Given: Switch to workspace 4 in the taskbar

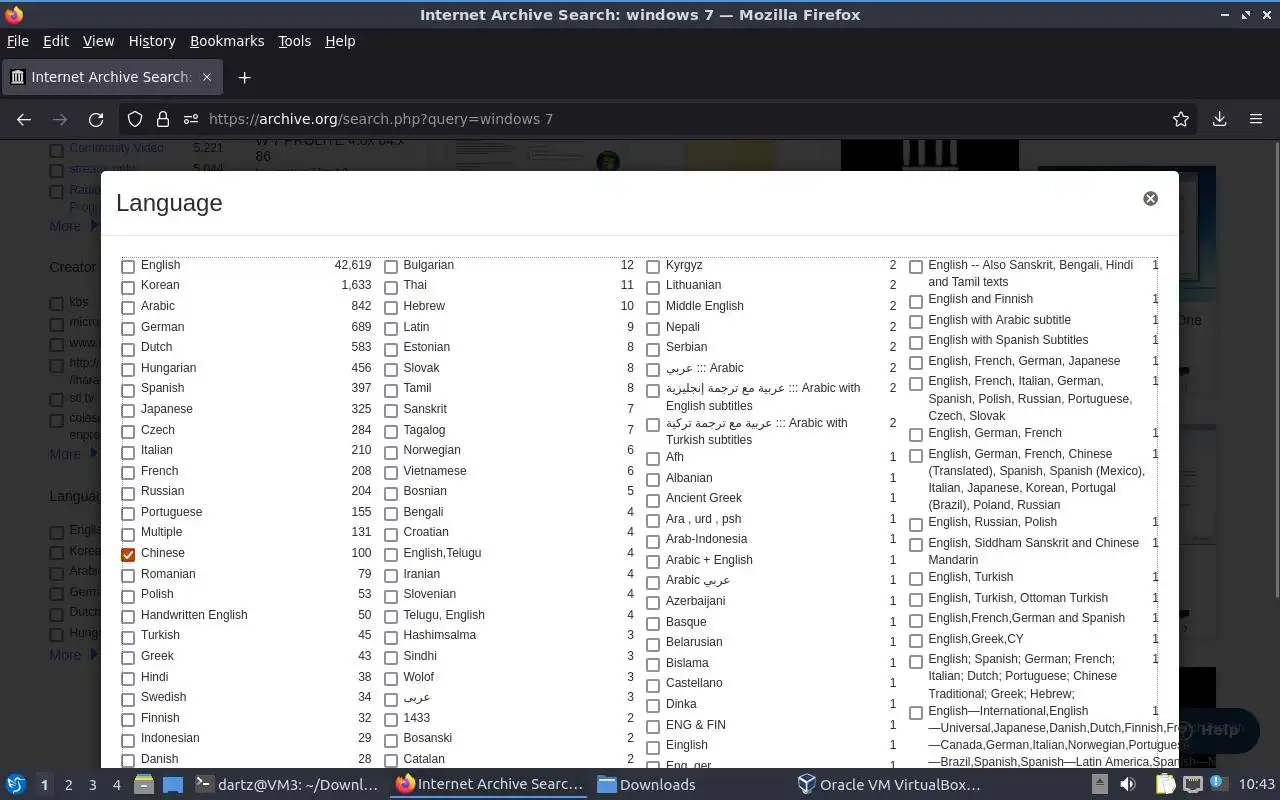Looking at the screenshot, I should [116, 784].
